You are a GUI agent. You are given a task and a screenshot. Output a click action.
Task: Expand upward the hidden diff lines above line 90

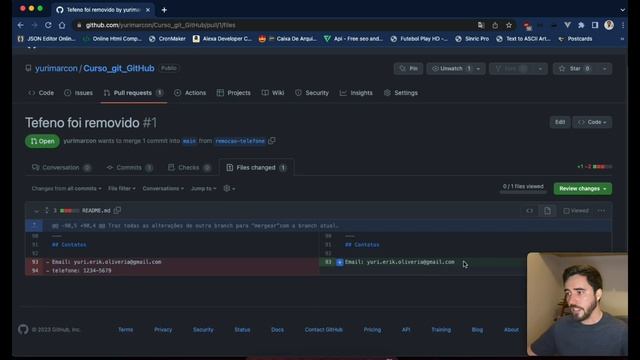pyautogui.click(x=34, y=225)
